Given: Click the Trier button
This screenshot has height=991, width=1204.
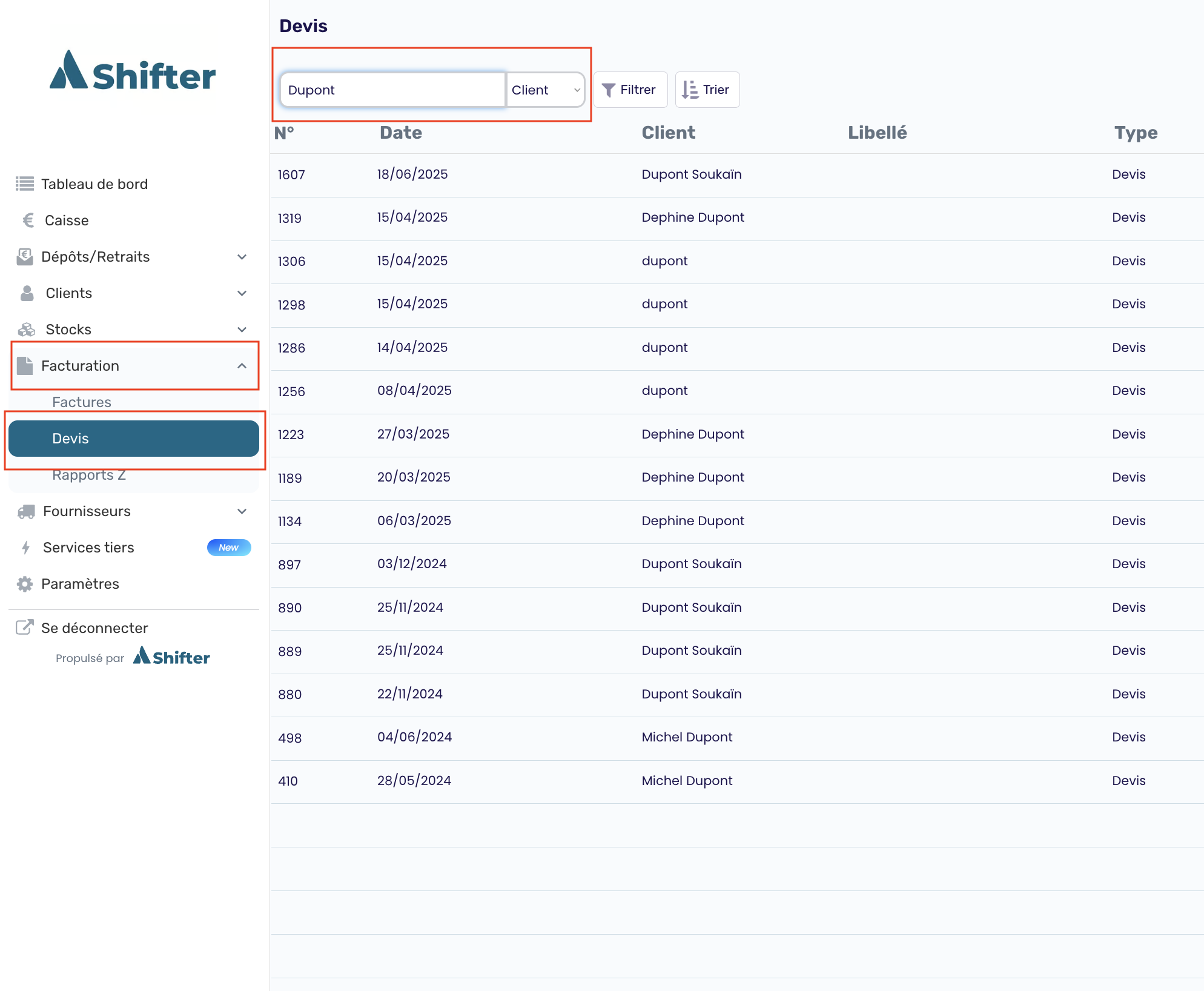Looking at the screenshot, I should 707,90.
